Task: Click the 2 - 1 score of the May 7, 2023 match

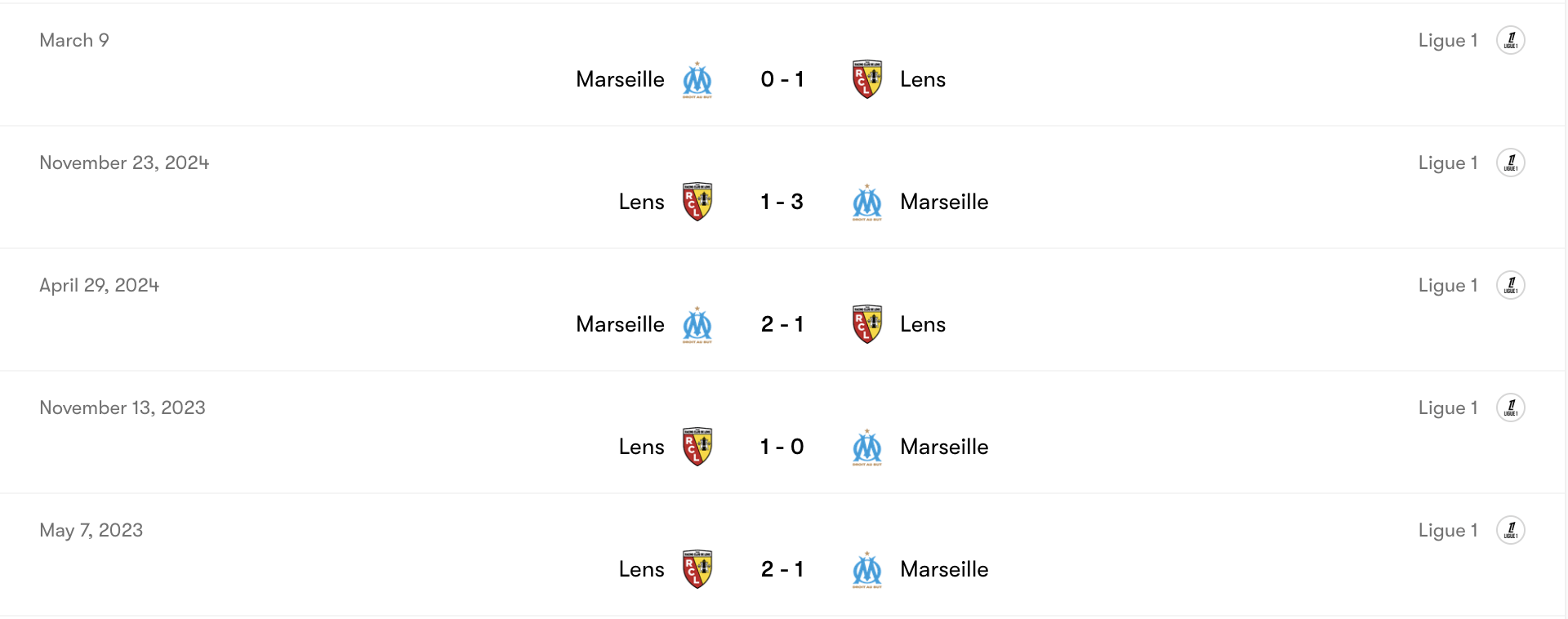Action: (782, 569)
